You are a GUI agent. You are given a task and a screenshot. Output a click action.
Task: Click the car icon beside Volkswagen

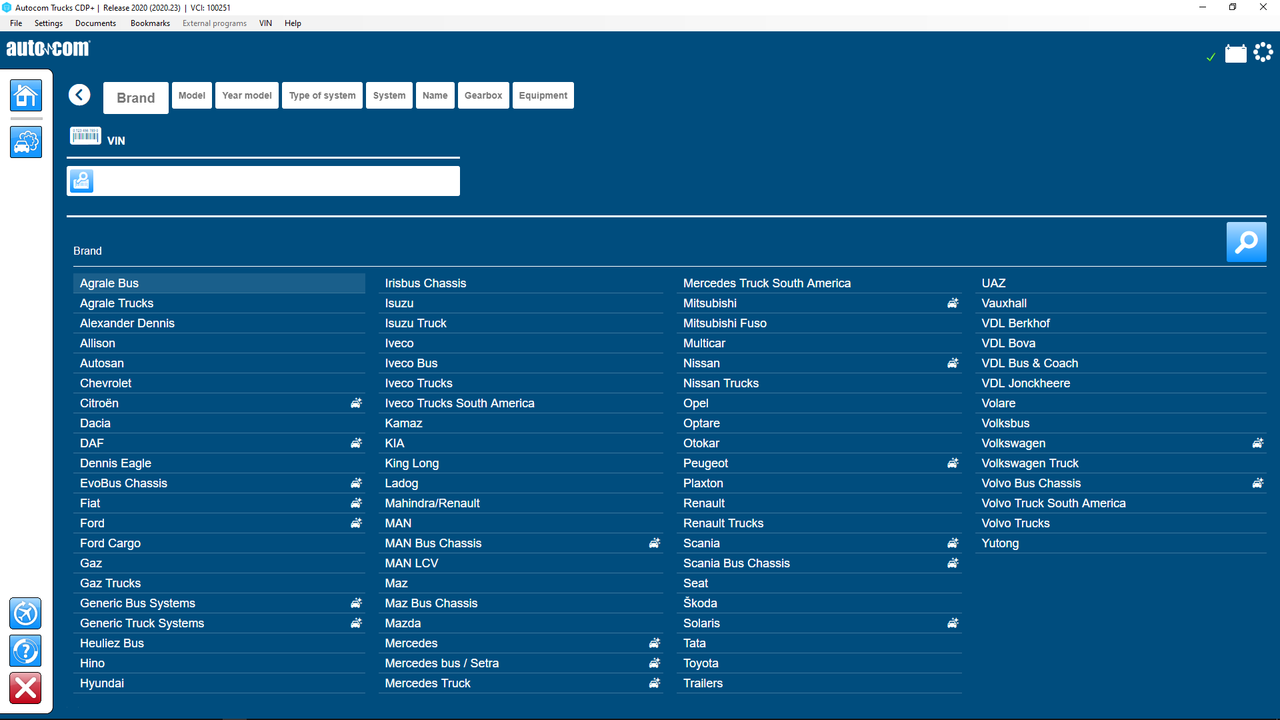pos(1258,443)
